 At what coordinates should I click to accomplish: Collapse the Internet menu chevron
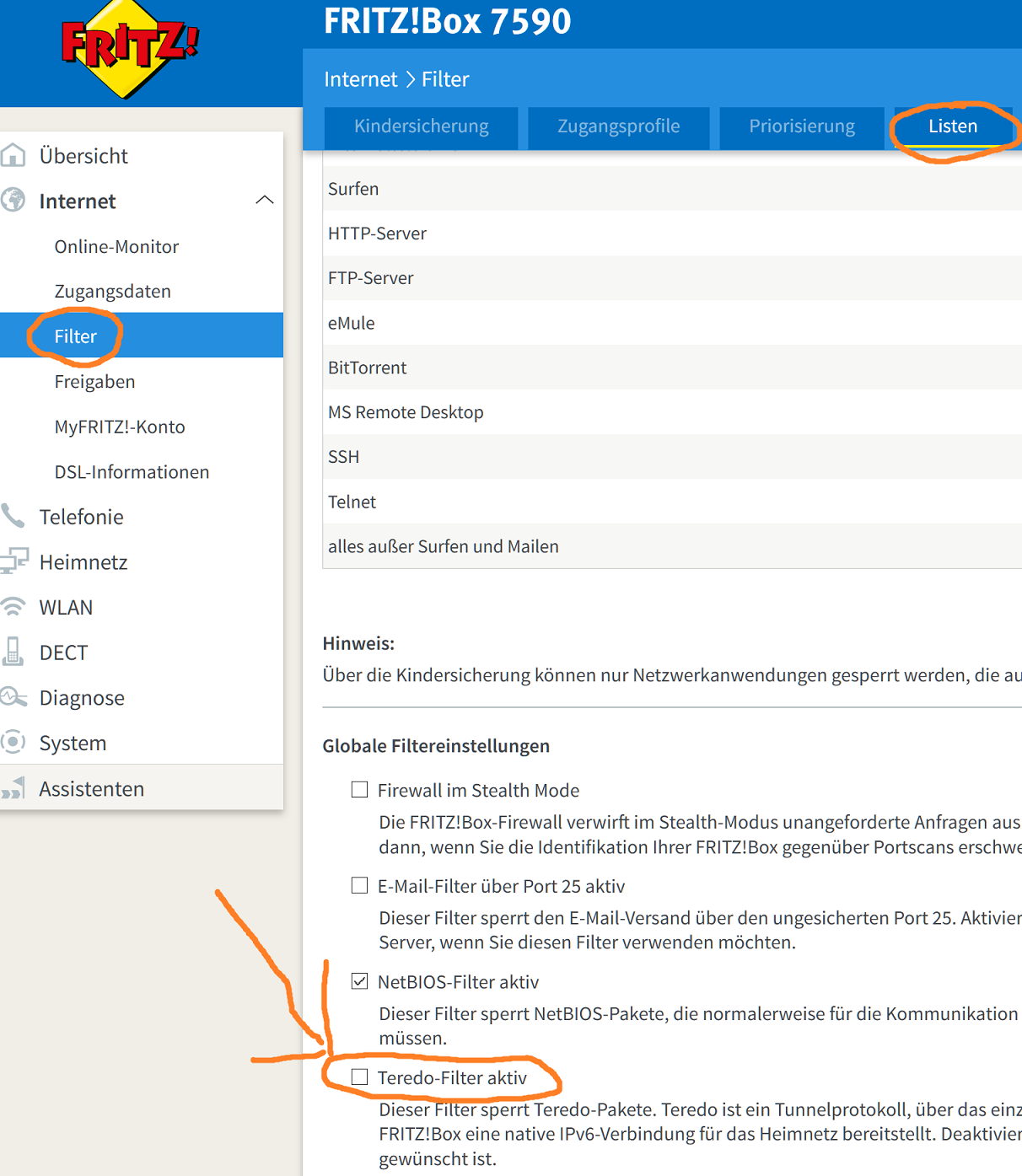pos(265,201)
